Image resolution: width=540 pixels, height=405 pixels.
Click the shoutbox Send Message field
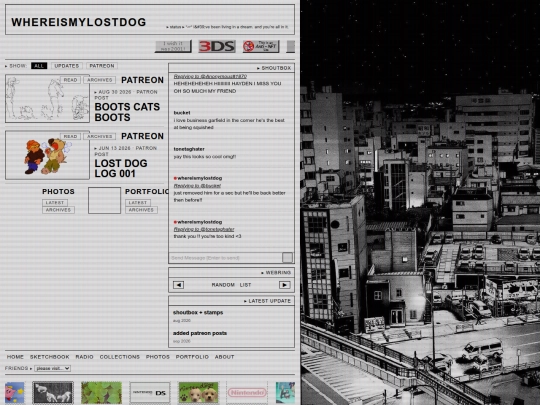click(226, 258)
